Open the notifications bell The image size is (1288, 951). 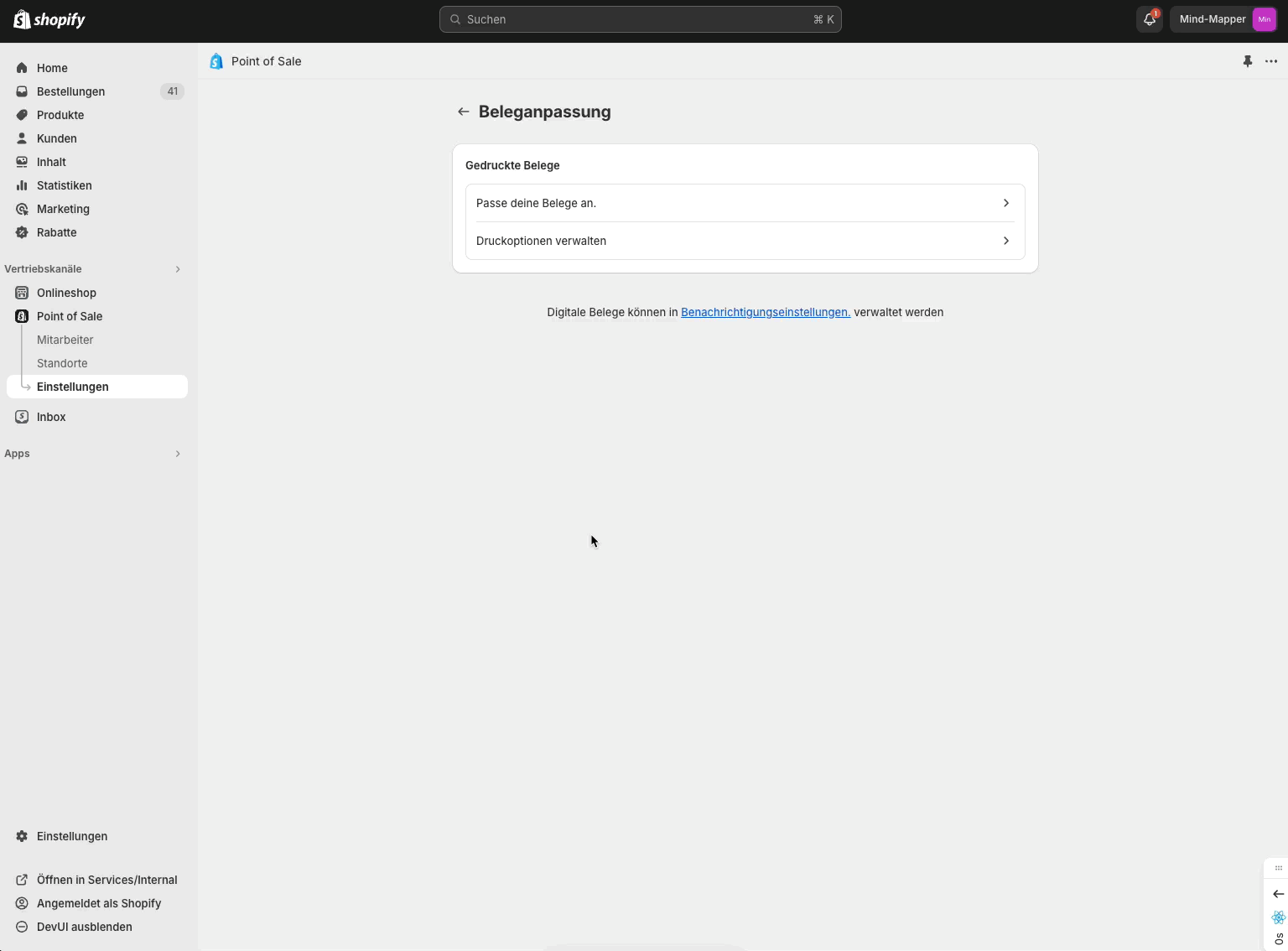click(x=1150, y=19)
